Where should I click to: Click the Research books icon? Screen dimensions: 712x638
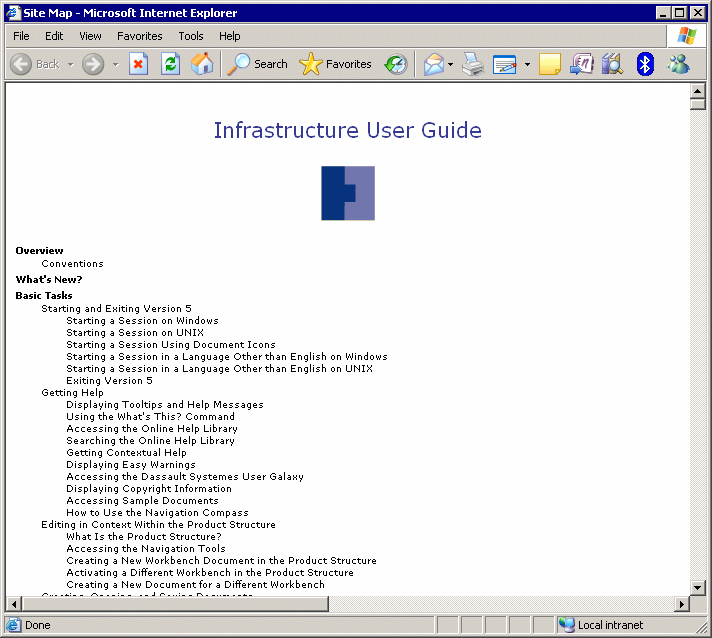pyautogui.click(x=612, y=64)
